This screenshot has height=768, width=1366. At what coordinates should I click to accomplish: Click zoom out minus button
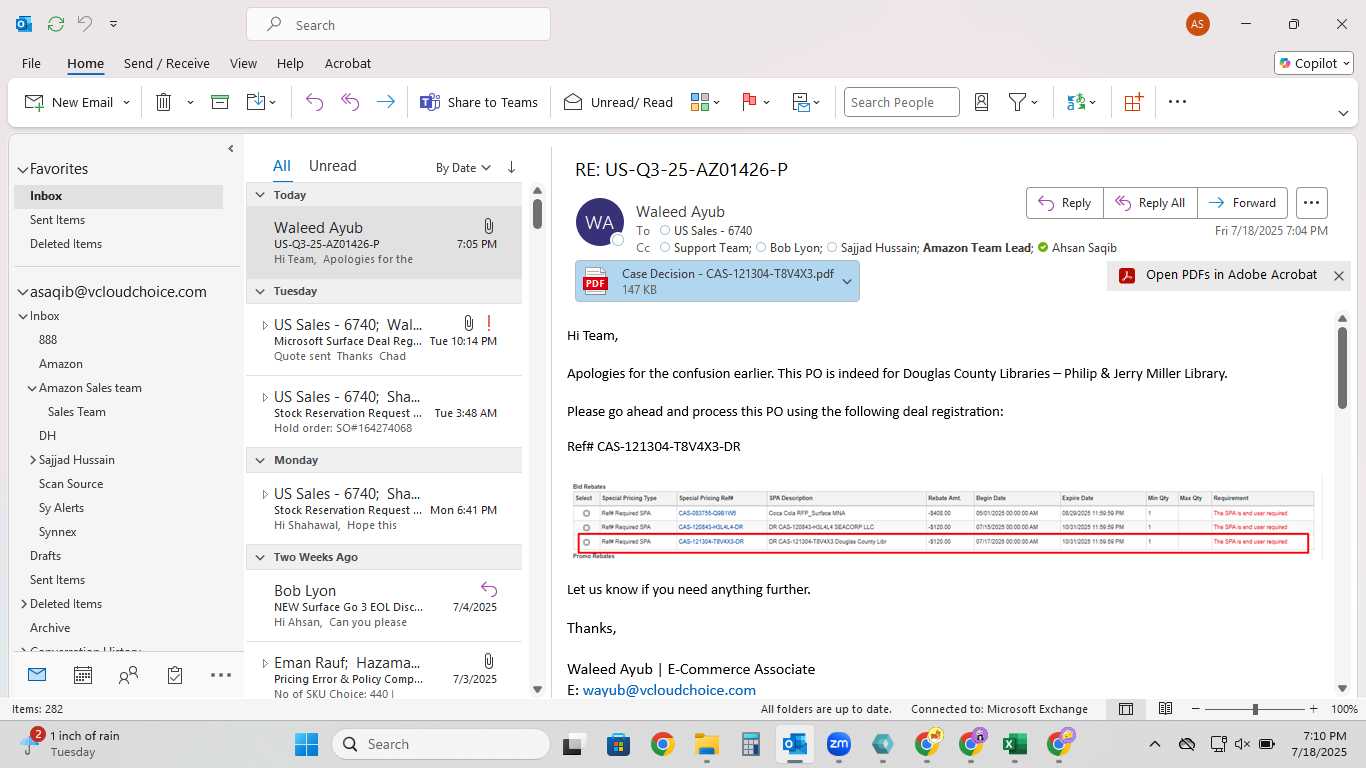[x=1194, y=709]
